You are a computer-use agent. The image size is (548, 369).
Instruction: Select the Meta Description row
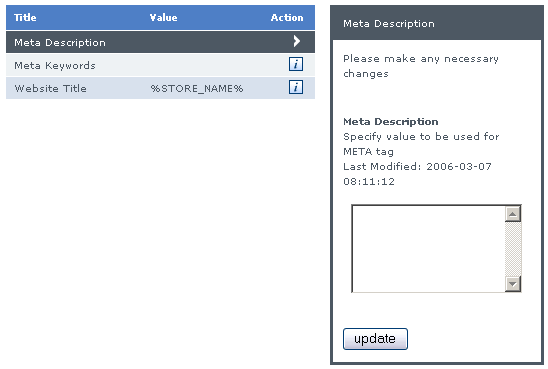point(160,42)
